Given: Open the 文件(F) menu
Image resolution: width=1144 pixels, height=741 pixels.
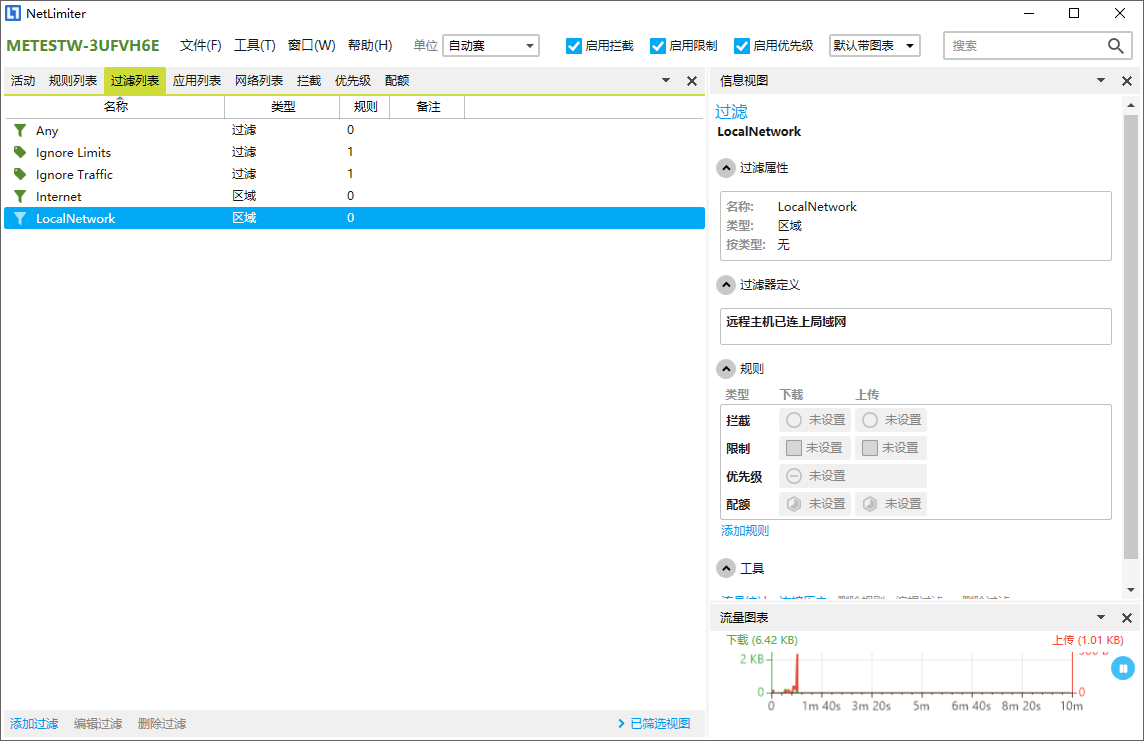Looking at the screenshot, I should tap(201, 45).
